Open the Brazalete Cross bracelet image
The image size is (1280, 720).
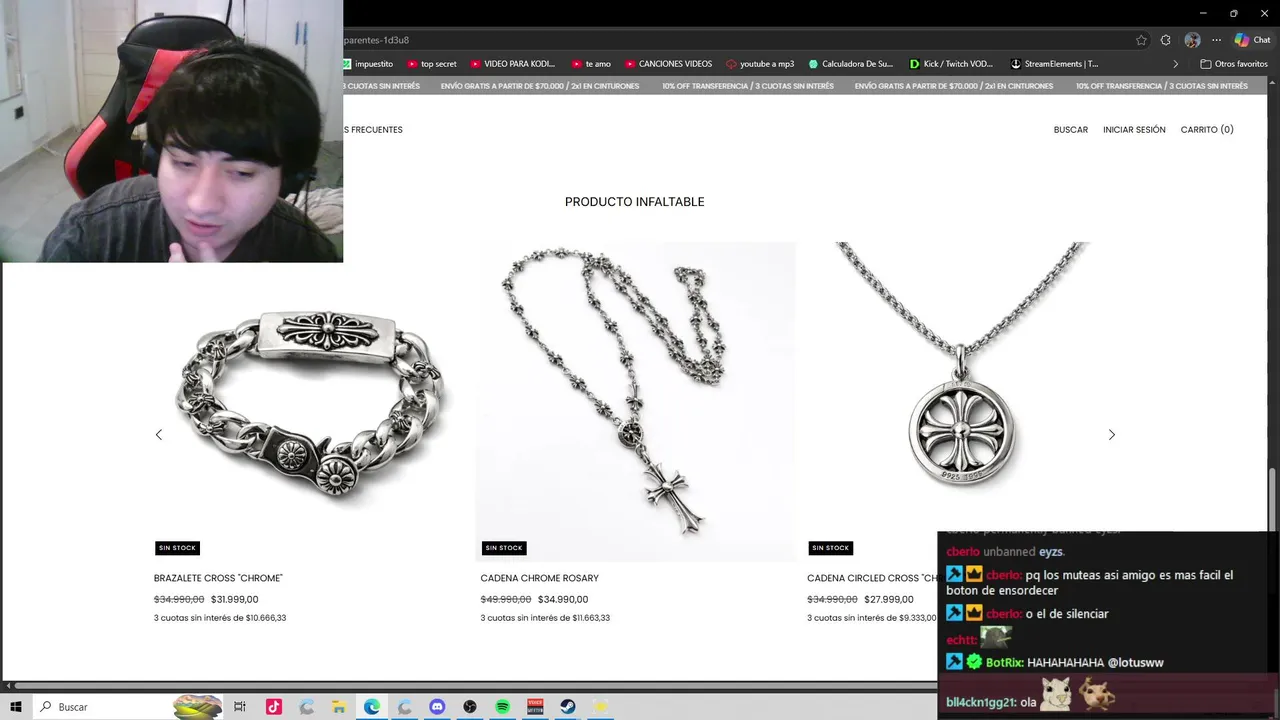pyautogui.click(x=309, y=401)
